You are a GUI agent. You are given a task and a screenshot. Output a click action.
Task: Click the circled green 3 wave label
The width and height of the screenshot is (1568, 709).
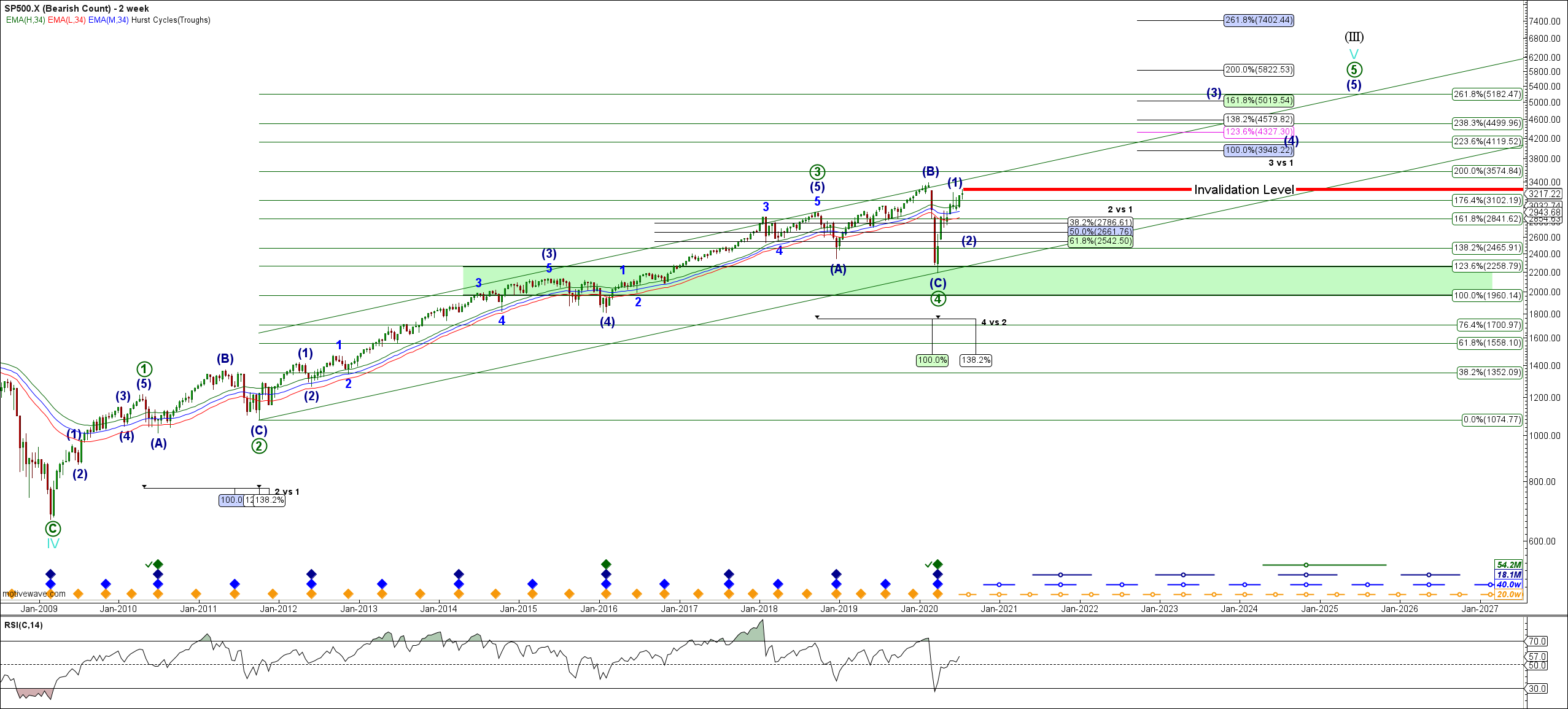[817, 171]
